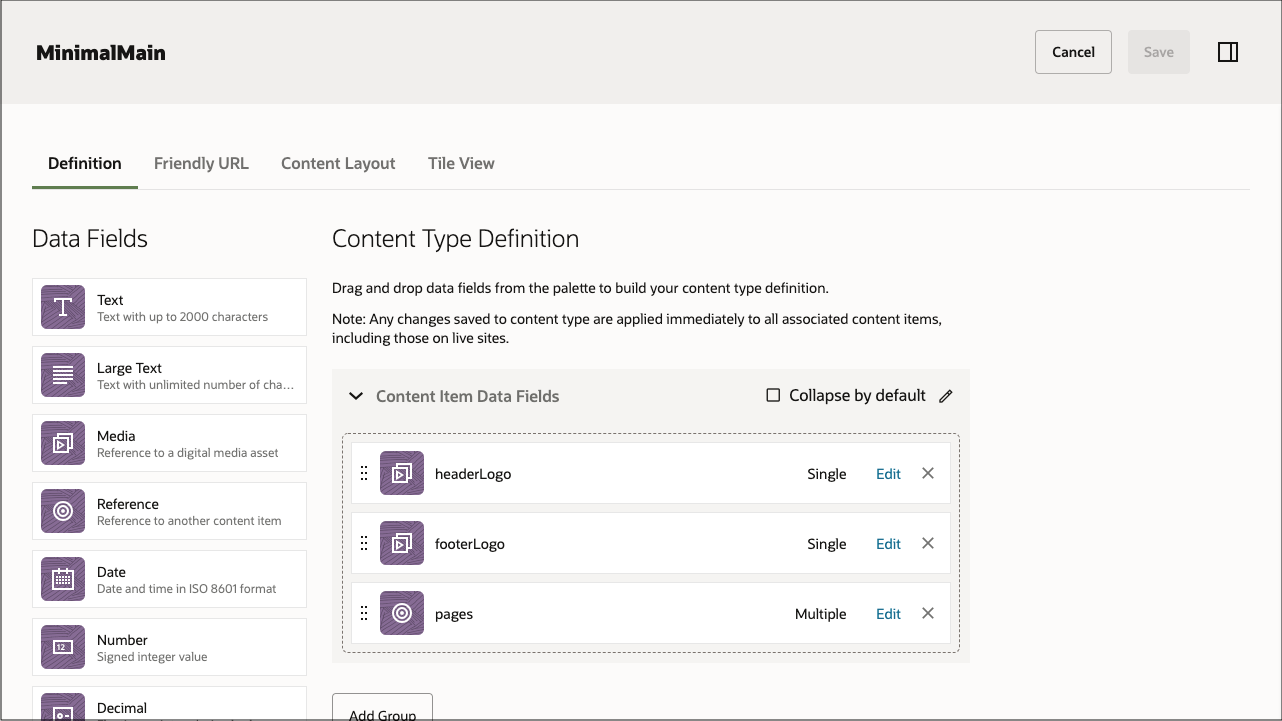Select the Large Text field icon

[62, 375]
